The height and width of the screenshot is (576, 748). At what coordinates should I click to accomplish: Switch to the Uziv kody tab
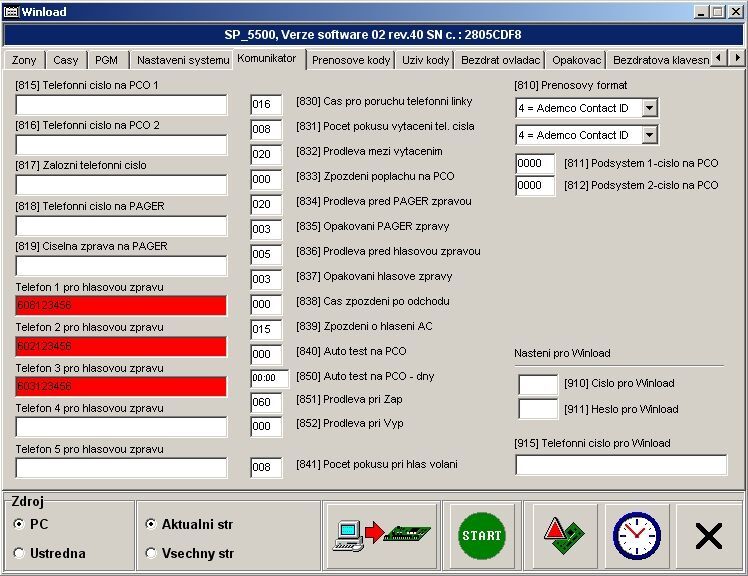point(425,60)
